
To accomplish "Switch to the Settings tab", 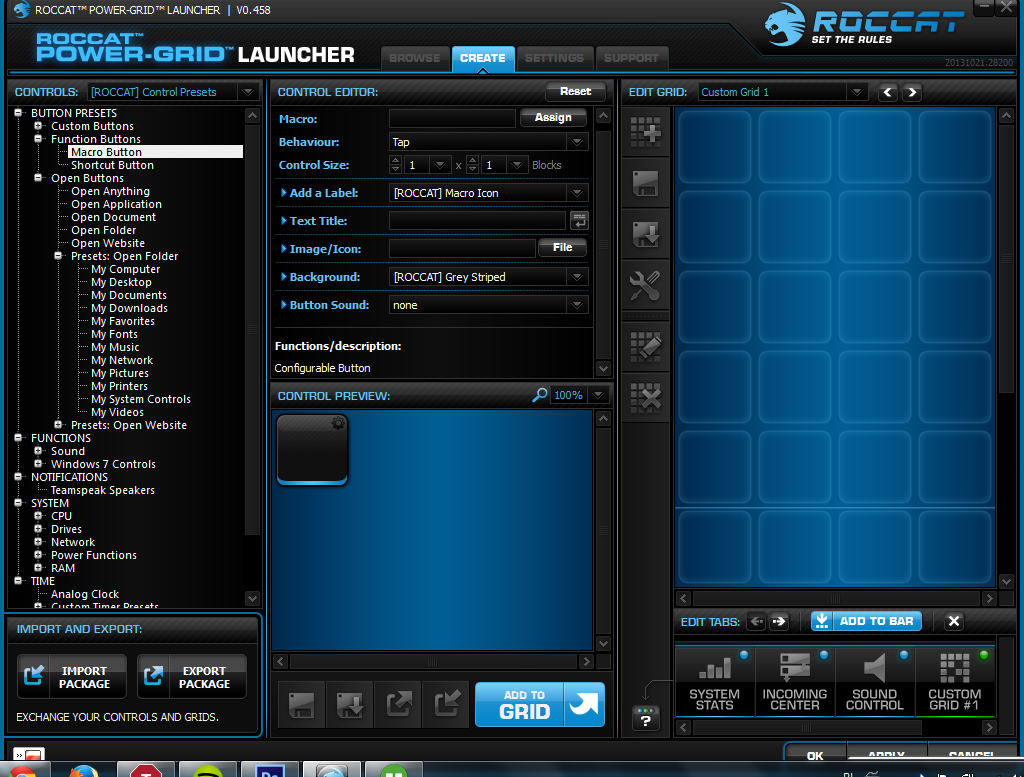I will coord(554,58).
